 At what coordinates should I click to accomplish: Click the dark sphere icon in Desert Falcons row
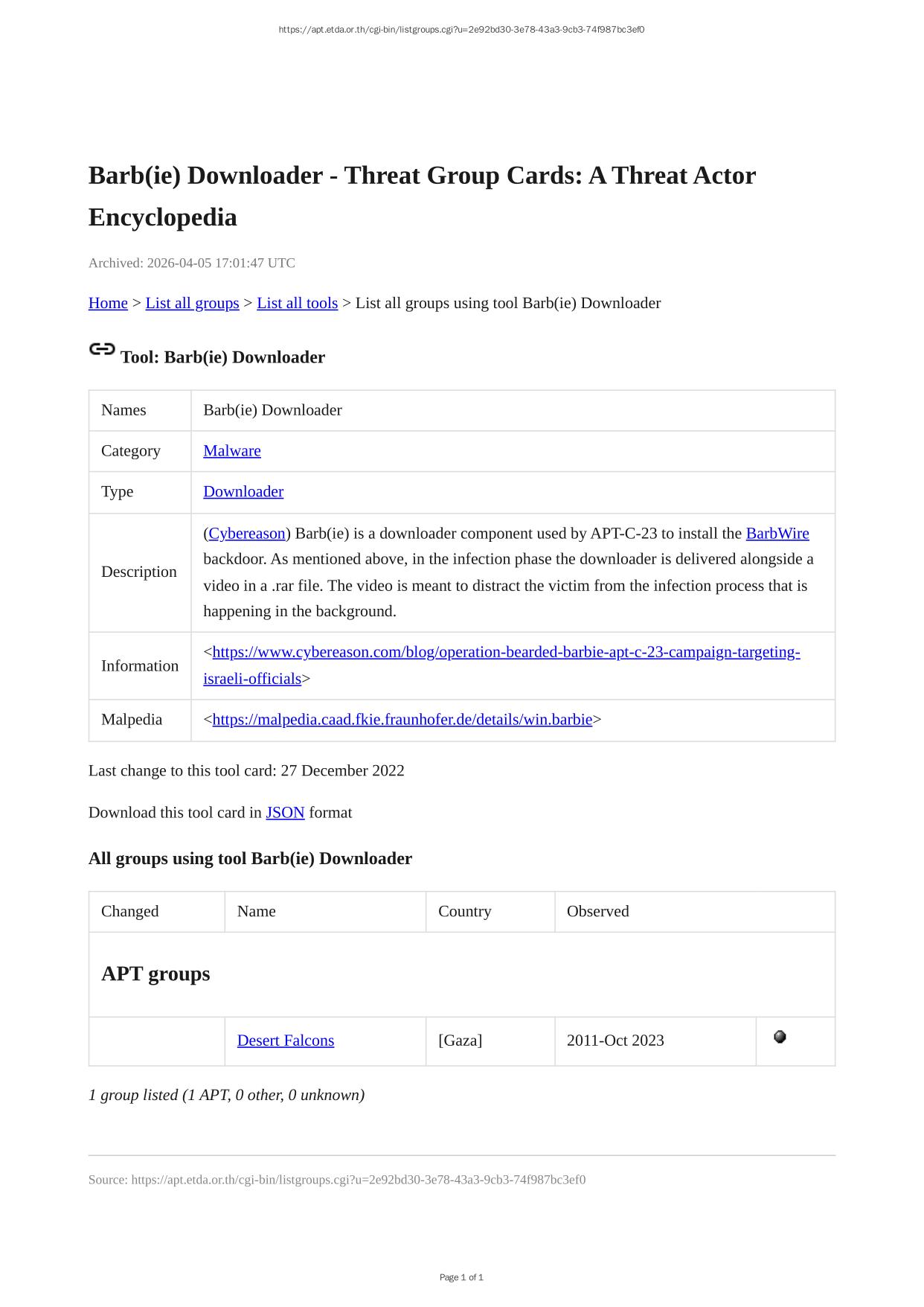[x=780, y=1037]
